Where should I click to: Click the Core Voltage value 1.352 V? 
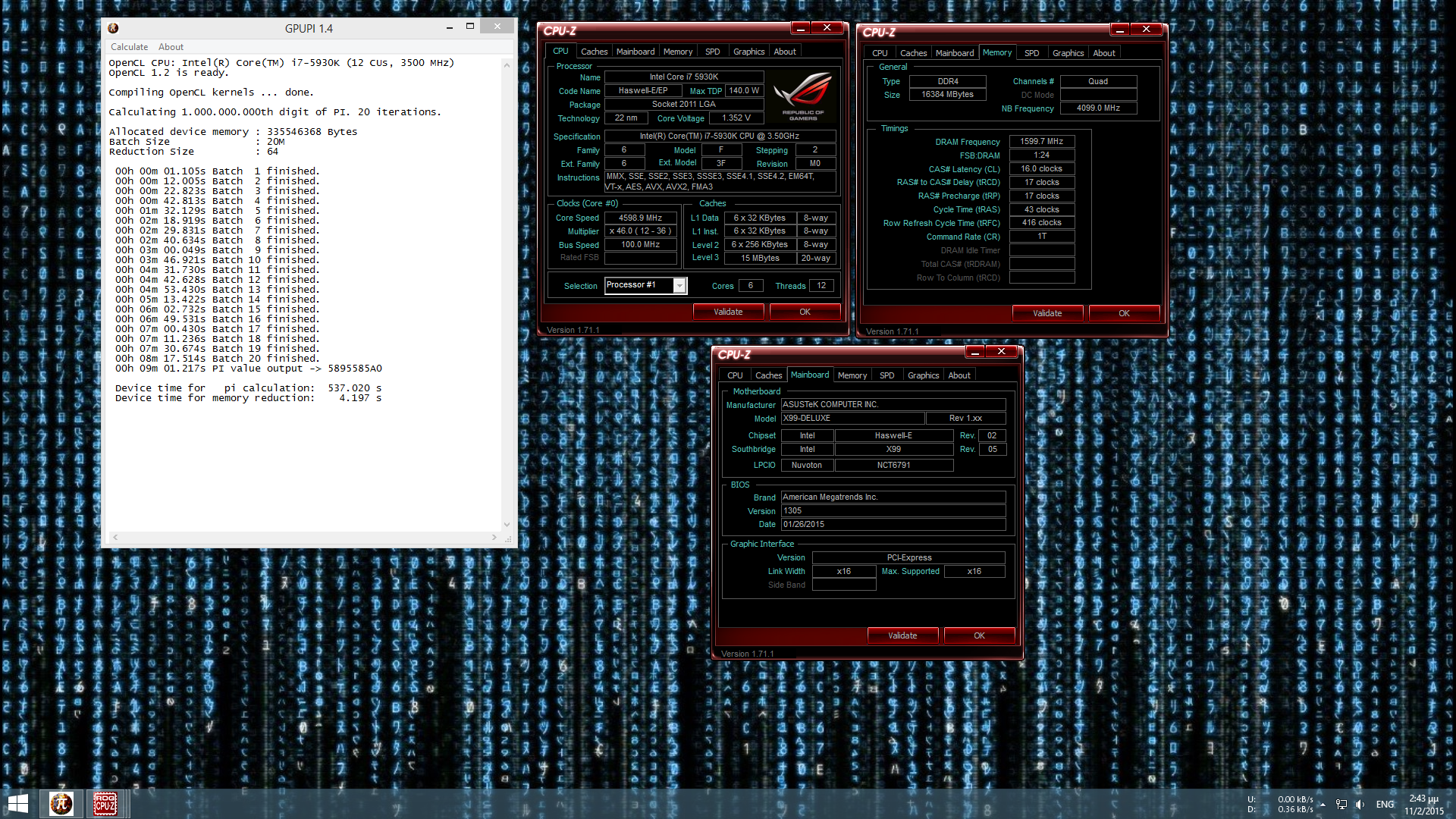tap(736, 118)
